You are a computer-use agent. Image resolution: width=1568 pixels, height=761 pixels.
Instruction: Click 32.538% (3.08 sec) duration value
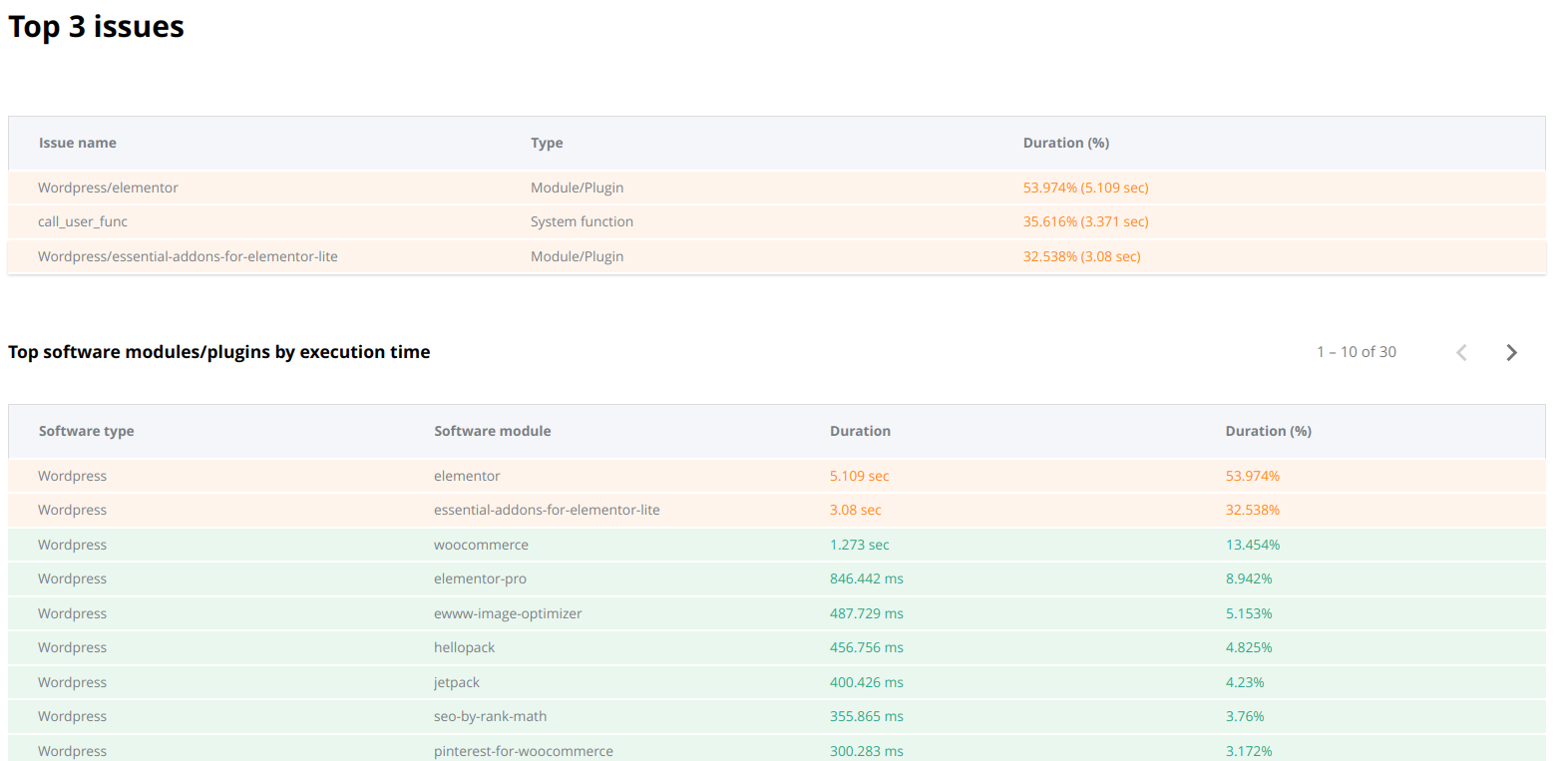coord(1082,256)
